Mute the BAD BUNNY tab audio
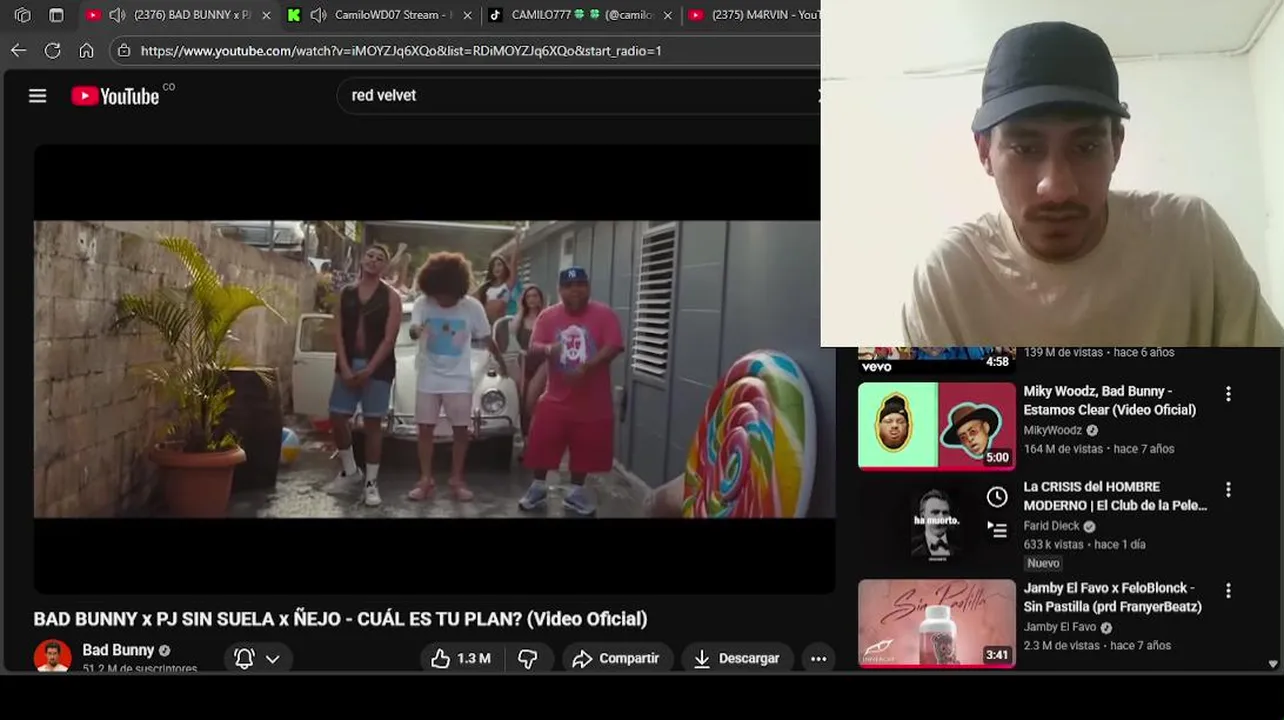The width and height of the screenshot is (1284, 720). tap(117, 15)
